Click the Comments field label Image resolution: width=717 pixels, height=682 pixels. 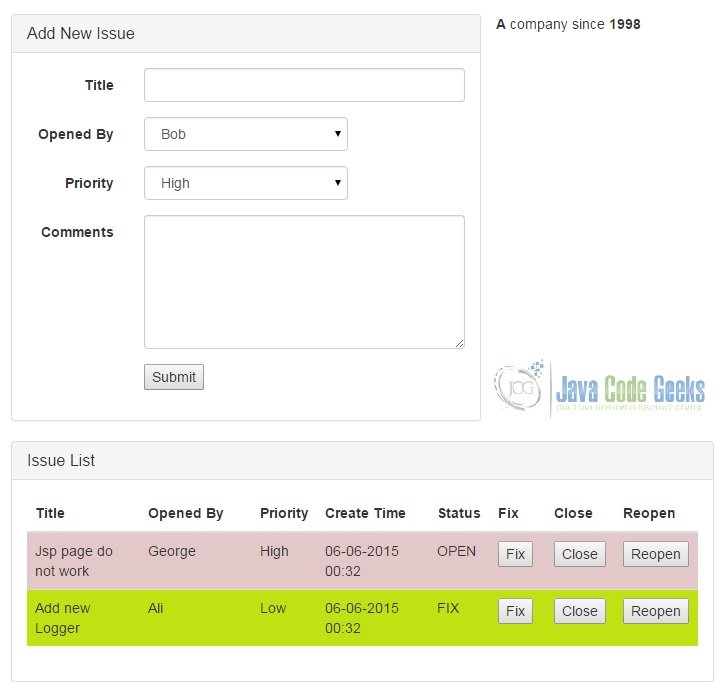click(x=77, y=232)
